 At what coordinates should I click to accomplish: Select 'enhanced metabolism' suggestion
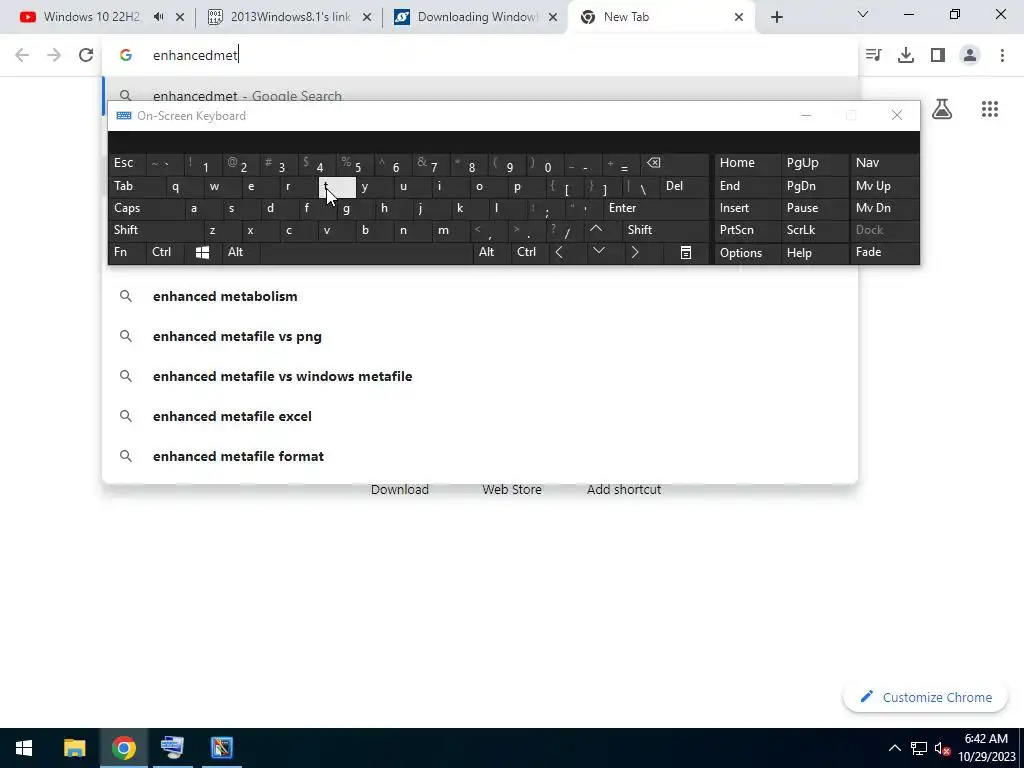(x=480, y=296)
